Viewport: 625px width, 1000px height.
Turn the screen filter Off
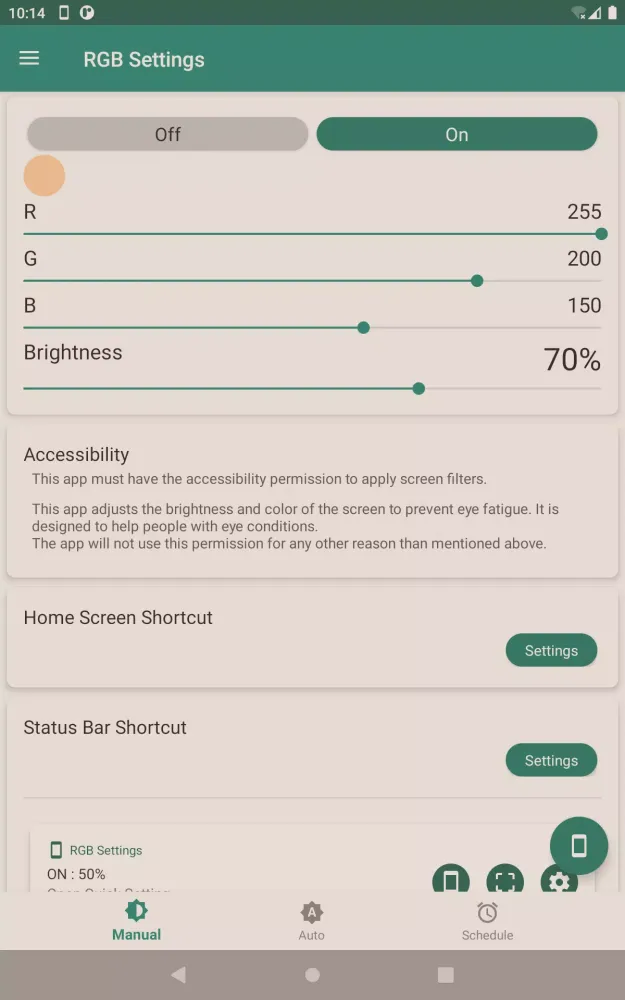pyautogui.click(x=167, y=134)
